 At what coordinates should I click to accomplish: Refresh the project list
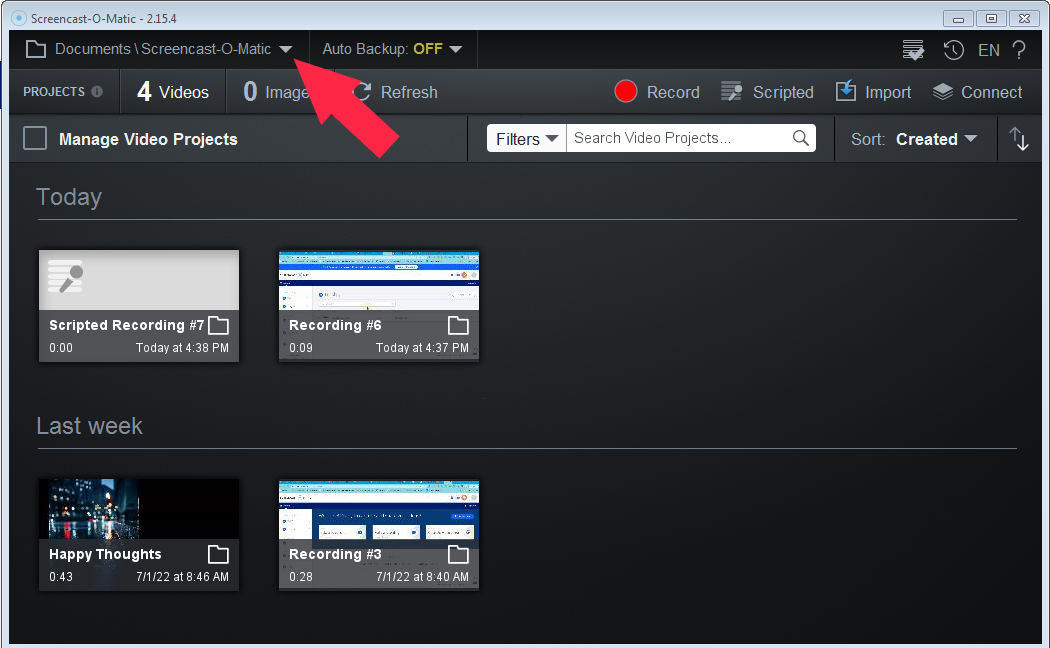point(395,92)
